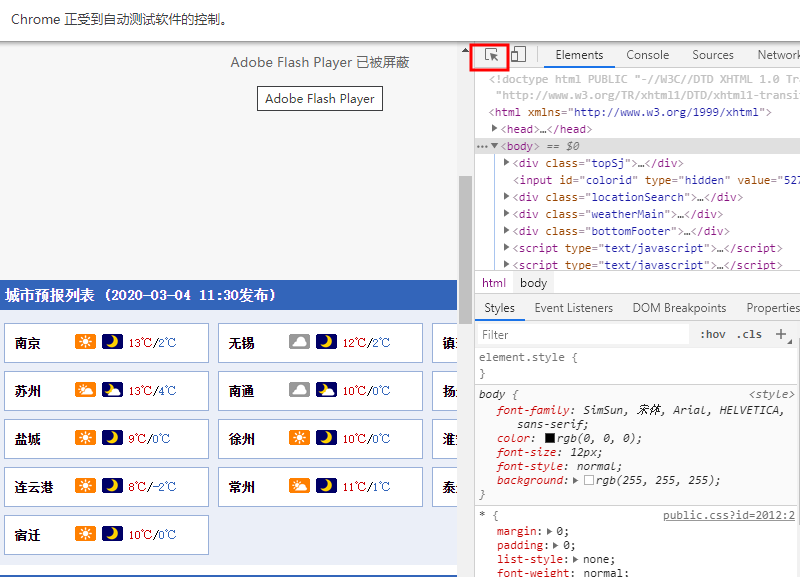Open the DOM Breakpoints sub-tab

tap(679, 308)
